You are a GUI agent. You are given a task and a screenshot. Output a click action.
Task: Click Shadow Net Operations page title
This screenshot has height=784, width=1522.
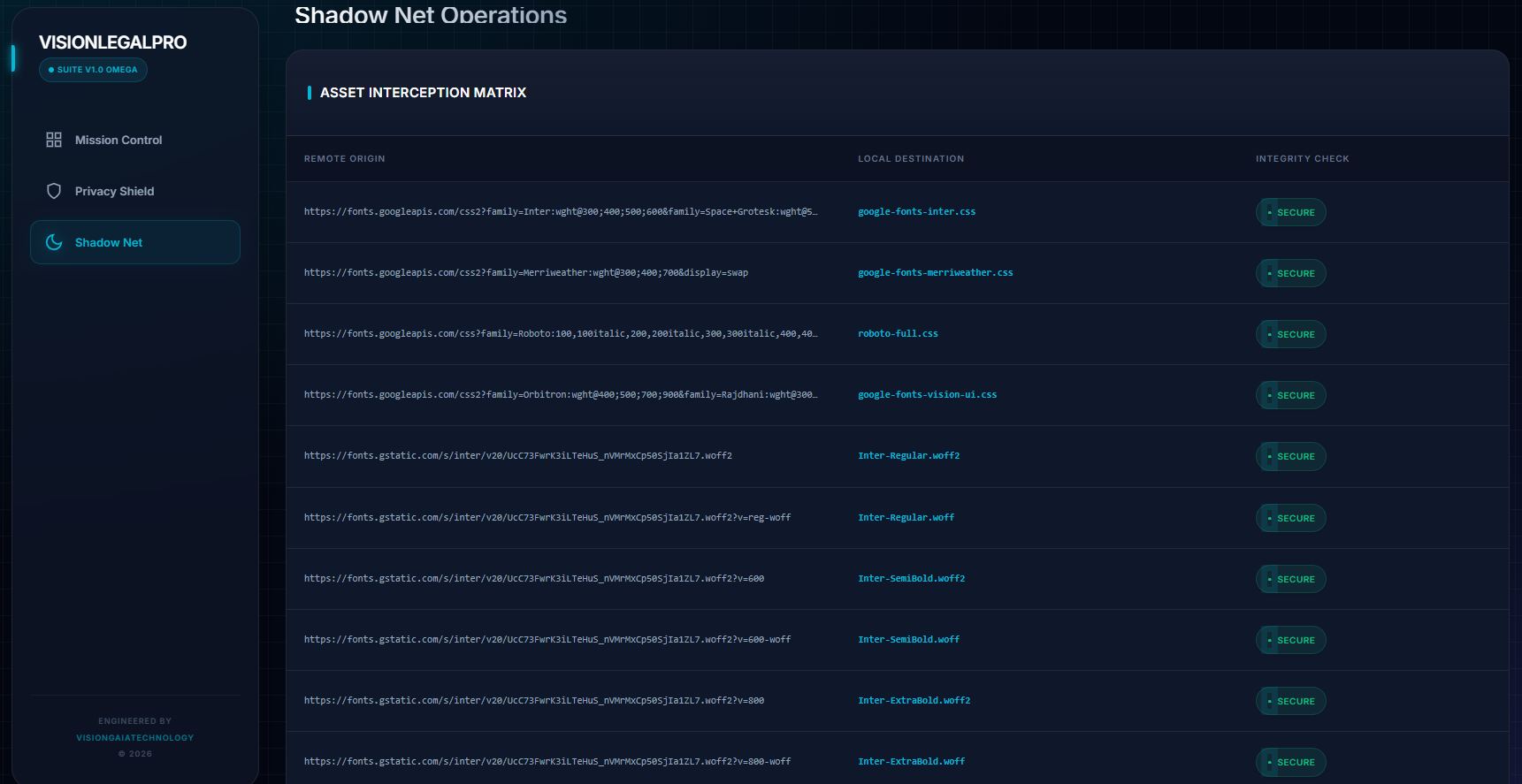(431, 15)
